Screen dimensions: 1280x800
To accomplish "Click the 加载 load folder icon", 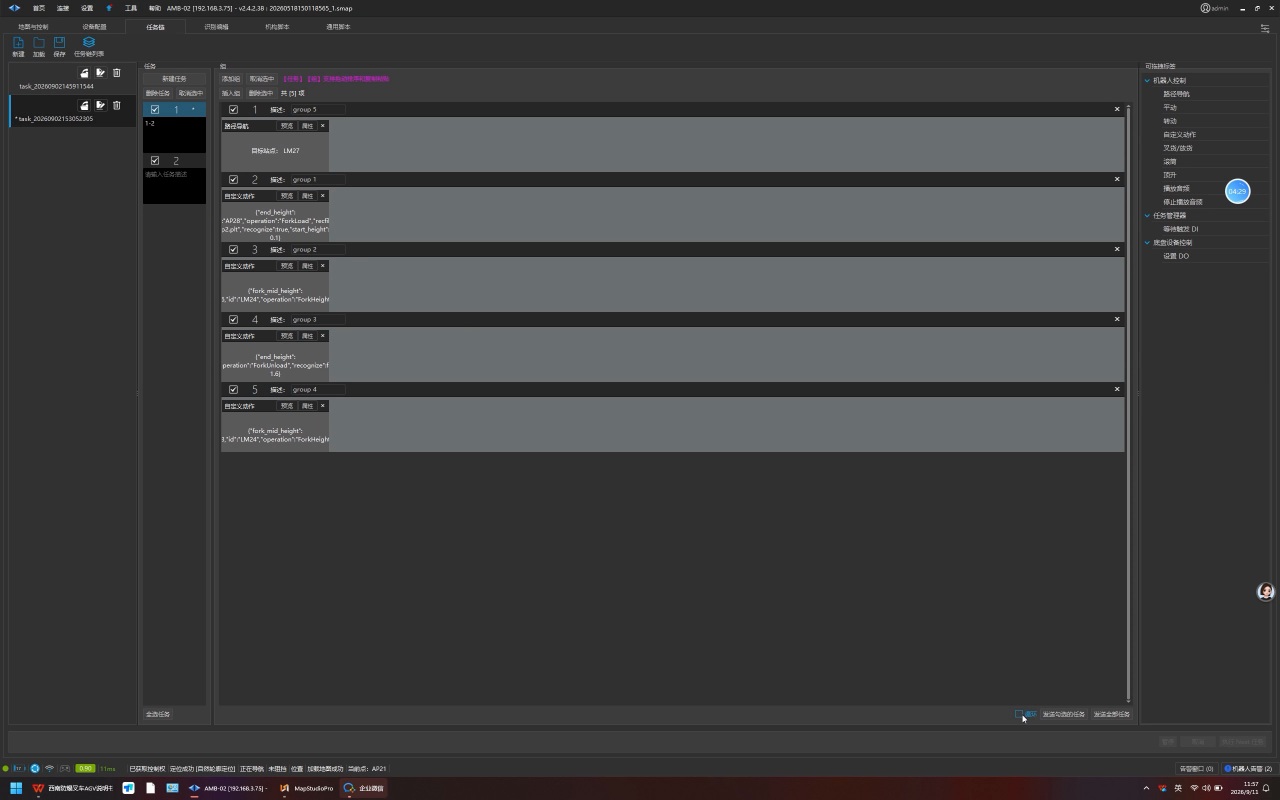I will click(39, 43).
